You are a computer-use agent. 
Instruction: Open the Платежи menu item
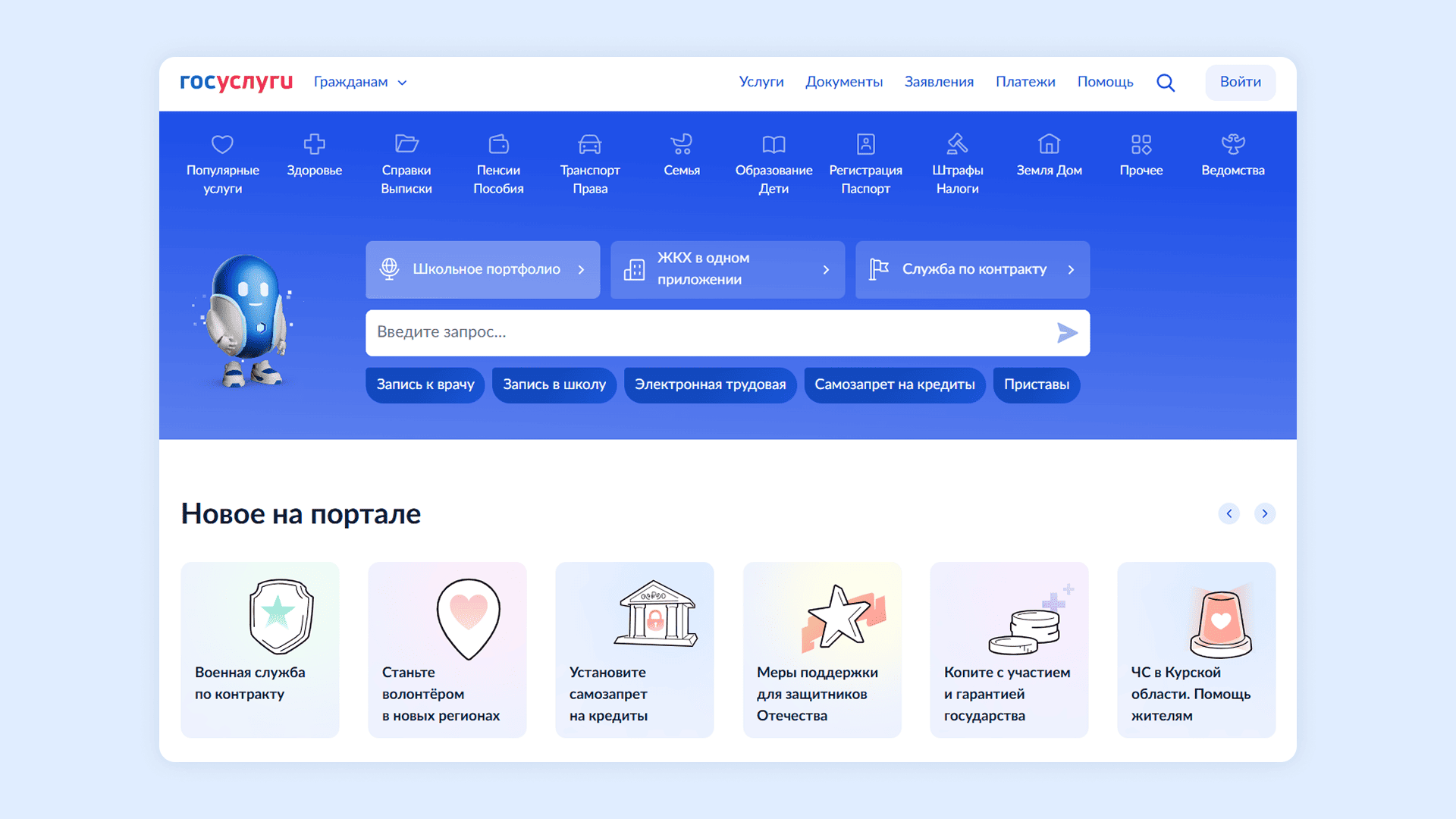tap(1025, 82)
